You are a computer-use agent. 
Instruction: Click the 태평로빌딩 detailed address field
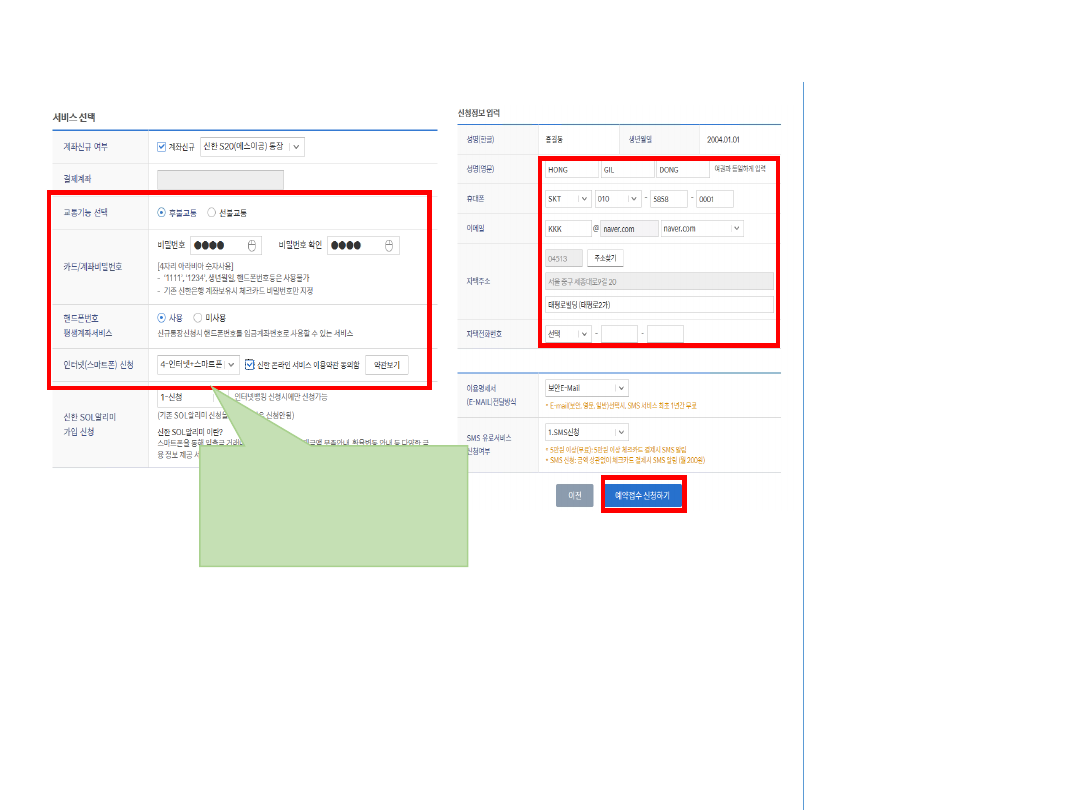[x=659, y=305]
